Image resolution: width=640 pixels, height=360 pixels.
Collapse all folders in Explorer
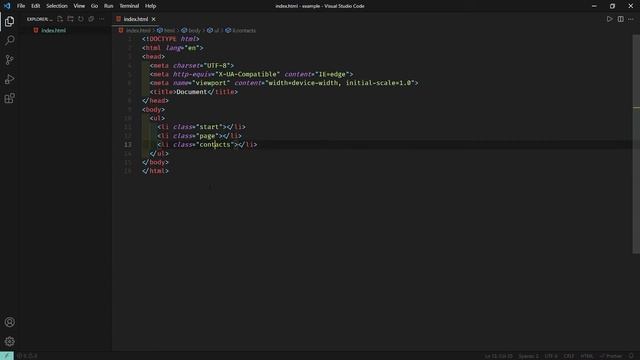(x=91, y=19)
